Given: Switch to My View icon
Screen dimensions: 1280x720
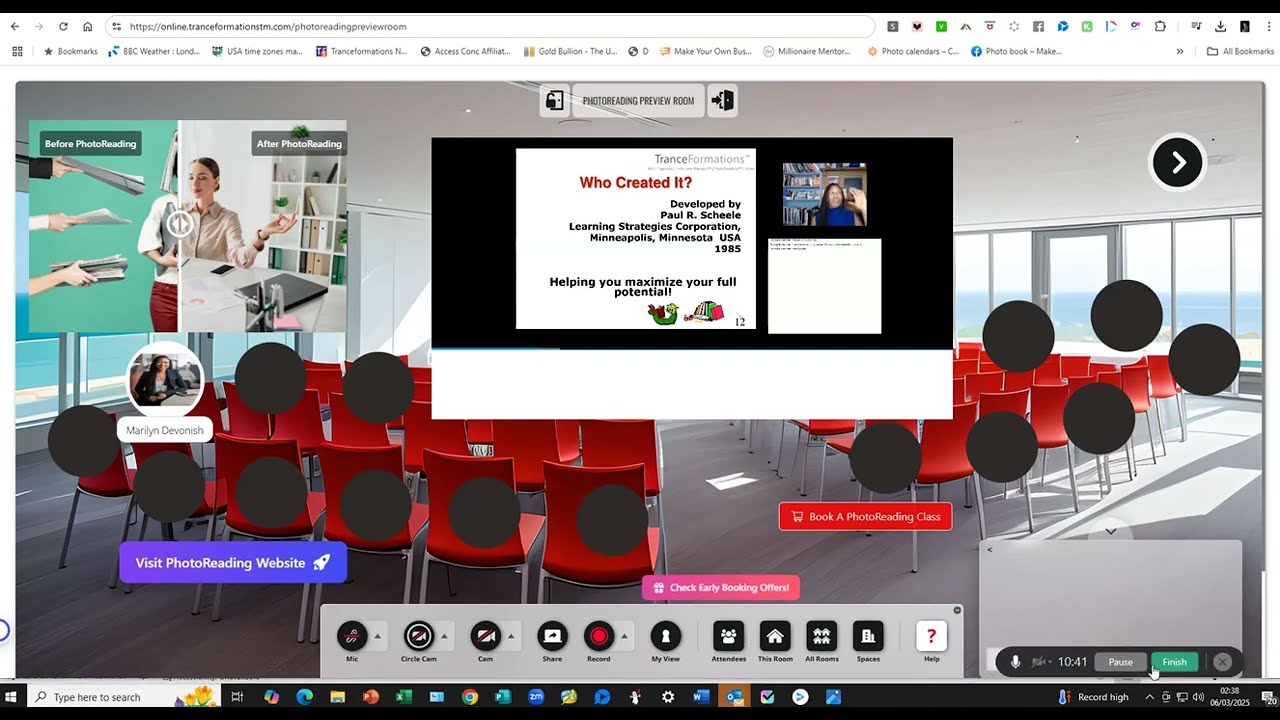Looking at the screenshot, I should 666,636.
